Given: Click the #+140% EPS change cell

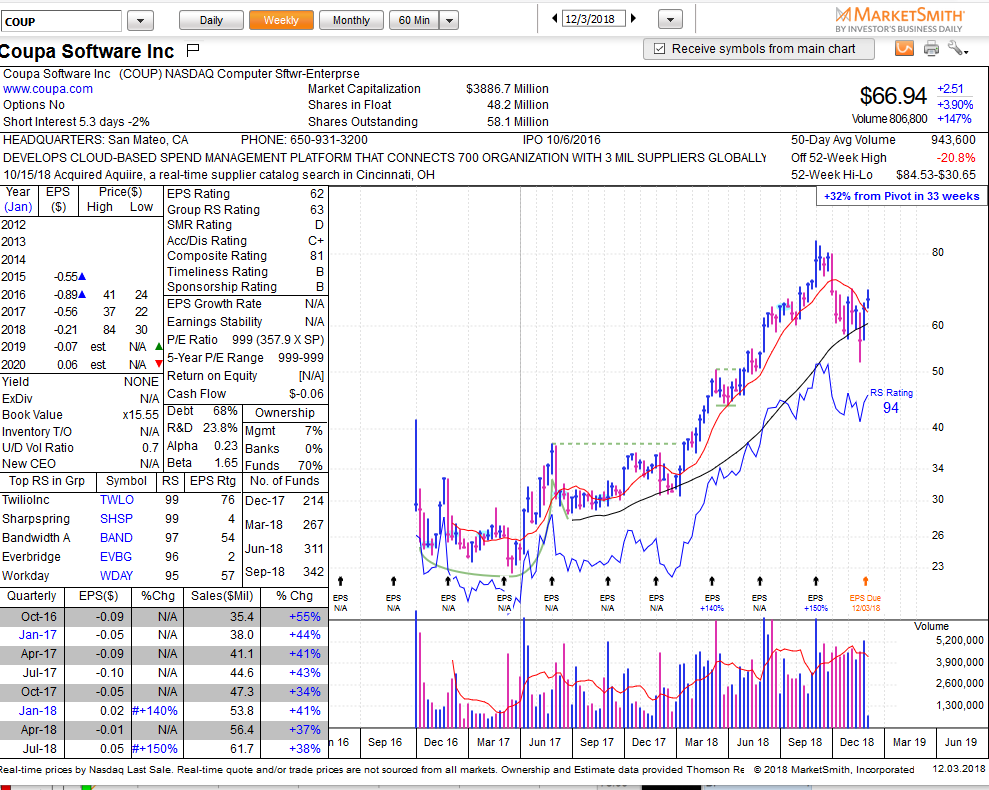Looking at the screenshot, I should tap(155, 710).
